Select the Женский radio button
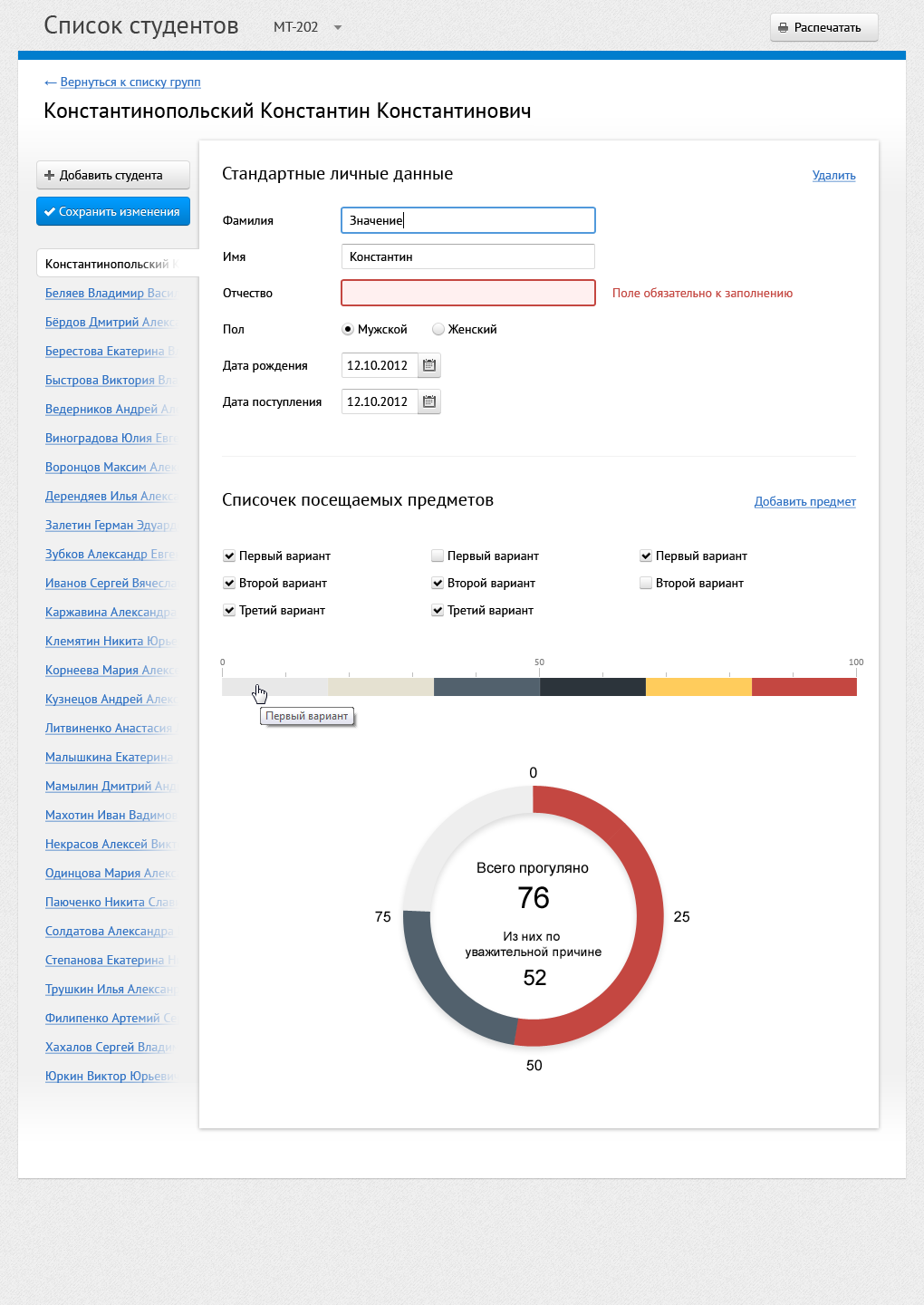This screenshot has height=1305, width=924. tap(438, 329)
